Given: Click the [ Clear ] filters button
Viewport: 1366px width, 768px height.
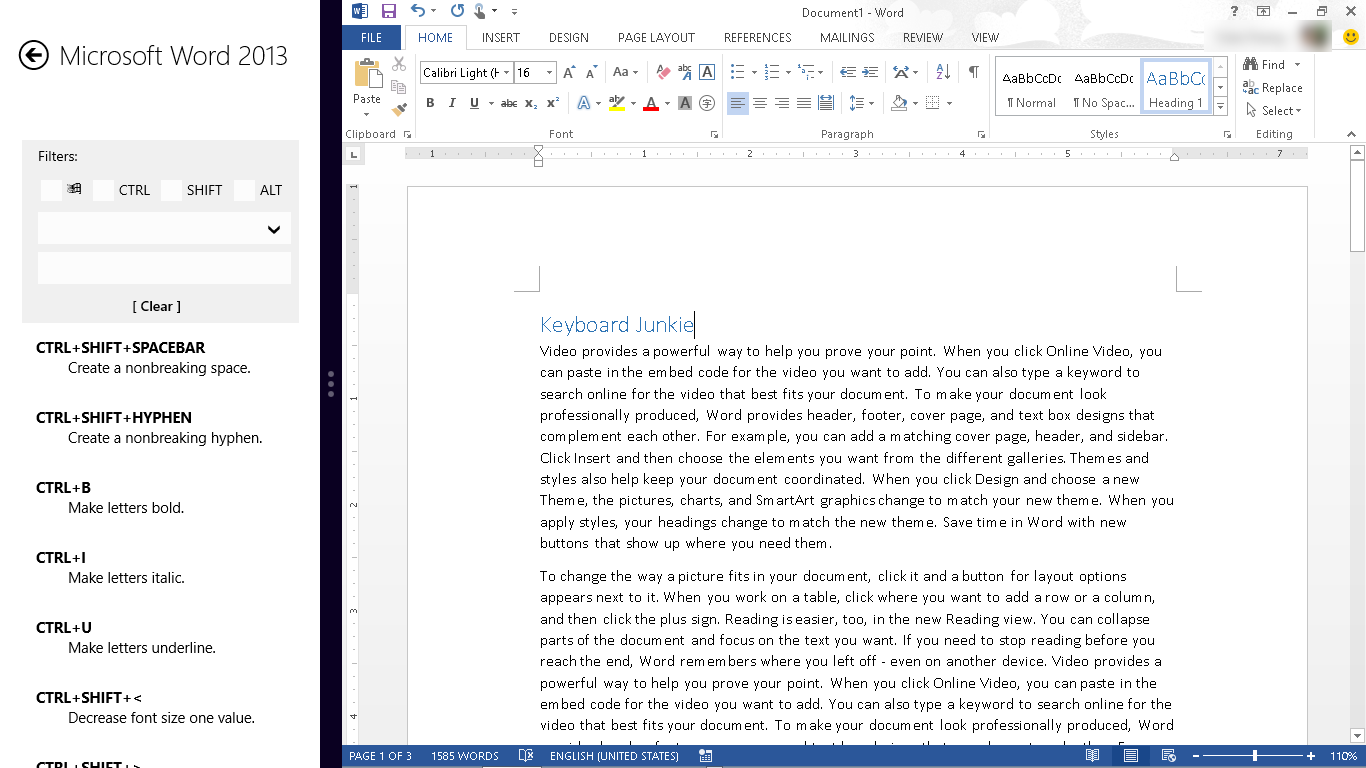Looking at the screenshot, I should [x=157, y=306].
